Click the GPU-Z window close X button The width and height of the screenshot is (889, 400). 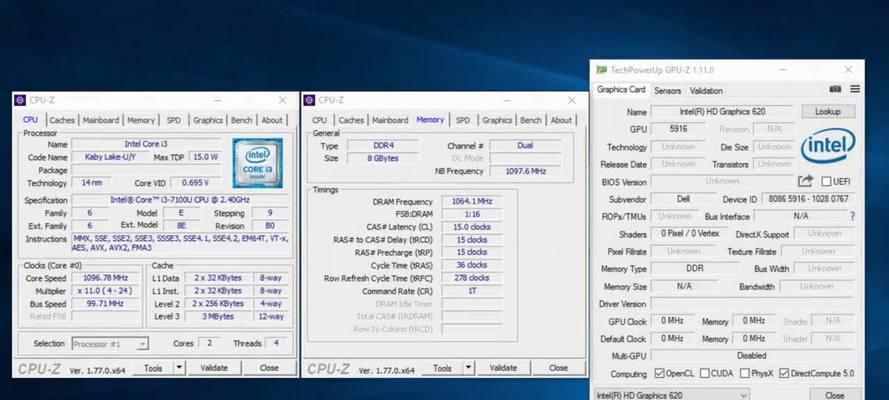[848, 70]
